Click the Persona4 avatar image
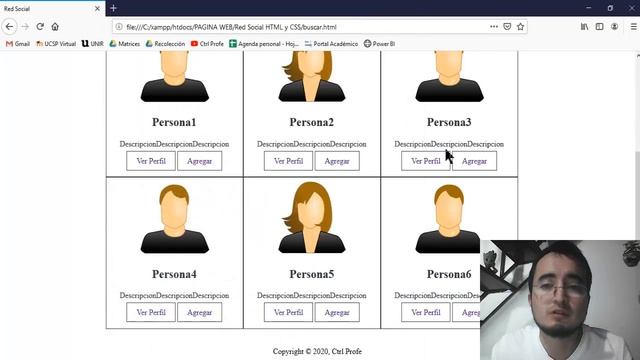The width and height of the screenshot is (640, 360). point(175,219)
